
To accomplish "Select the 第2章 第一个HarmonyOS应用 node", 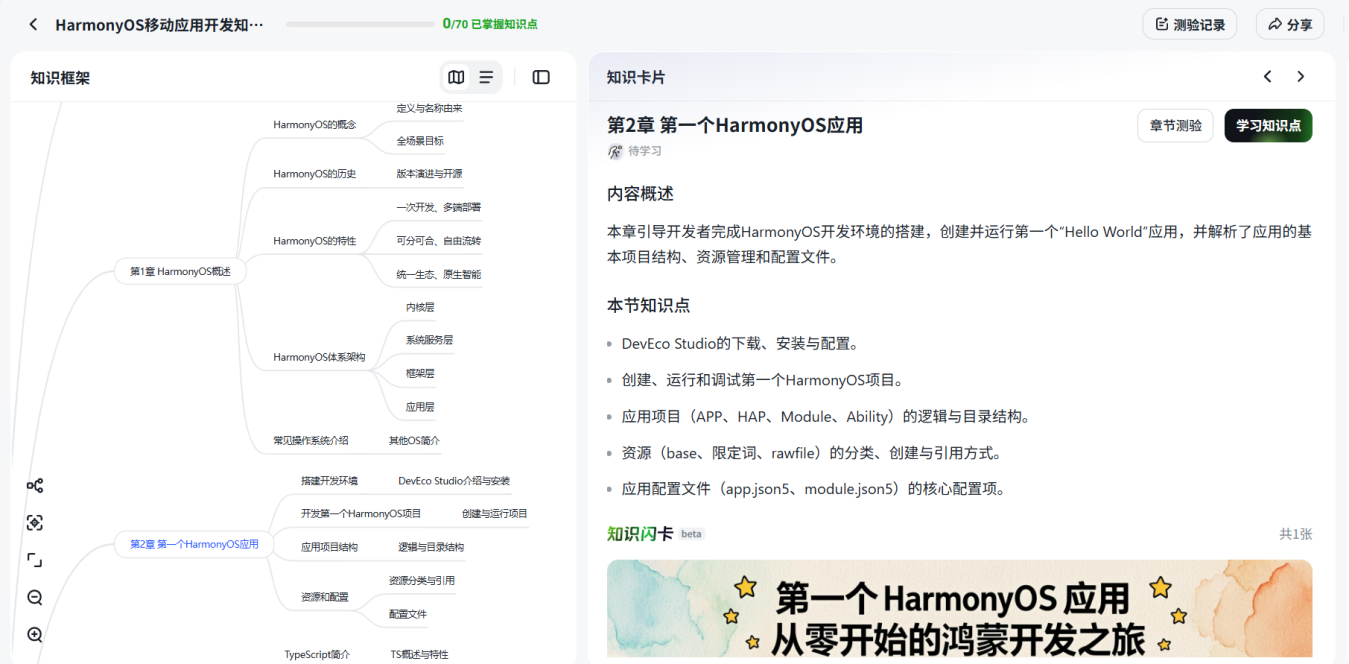I will [194, 544].
